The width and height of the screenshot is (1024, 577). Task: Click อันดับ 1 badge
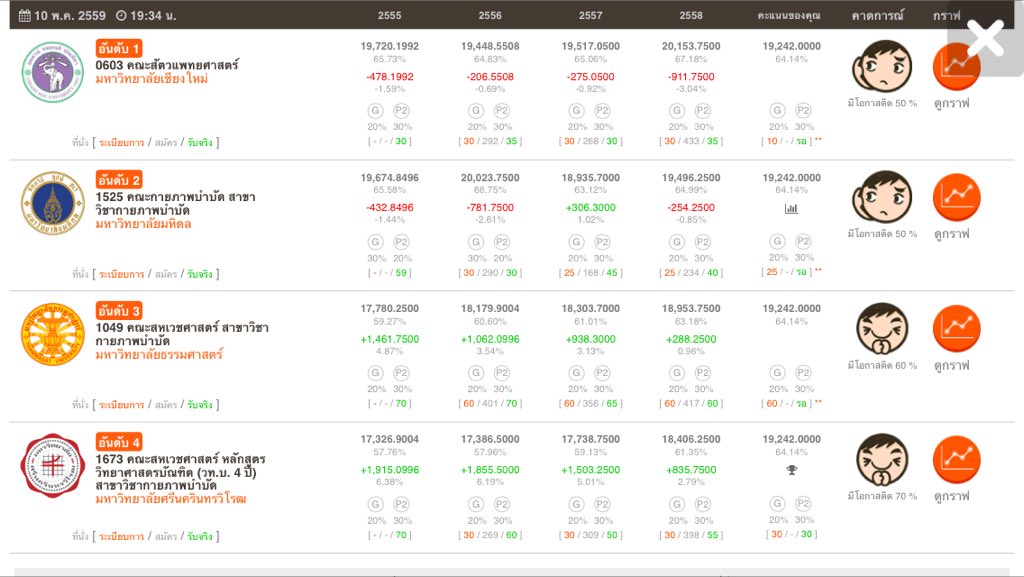coord(119,48)
